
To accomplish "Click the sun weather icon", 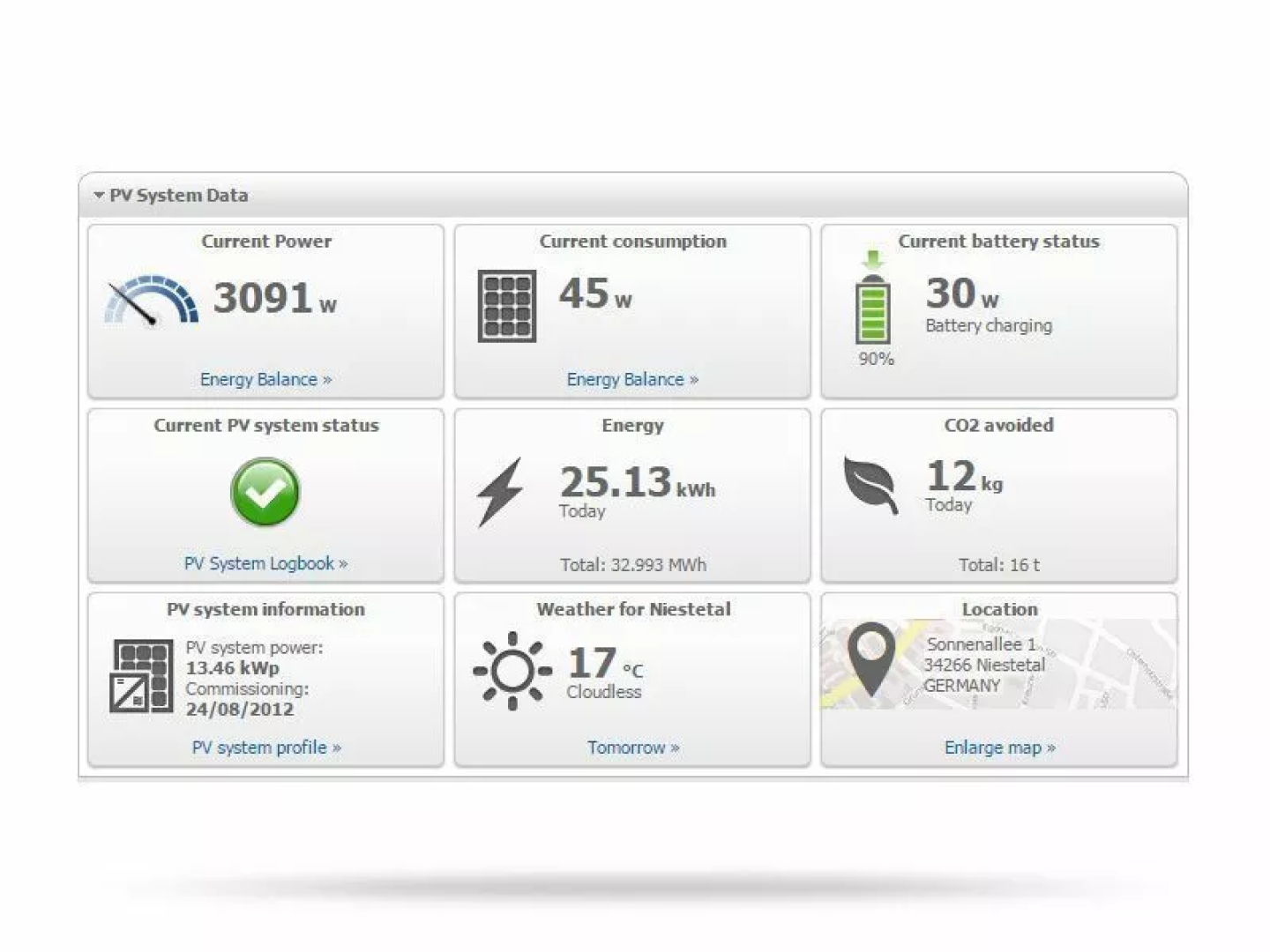I will tap(512, 671).
